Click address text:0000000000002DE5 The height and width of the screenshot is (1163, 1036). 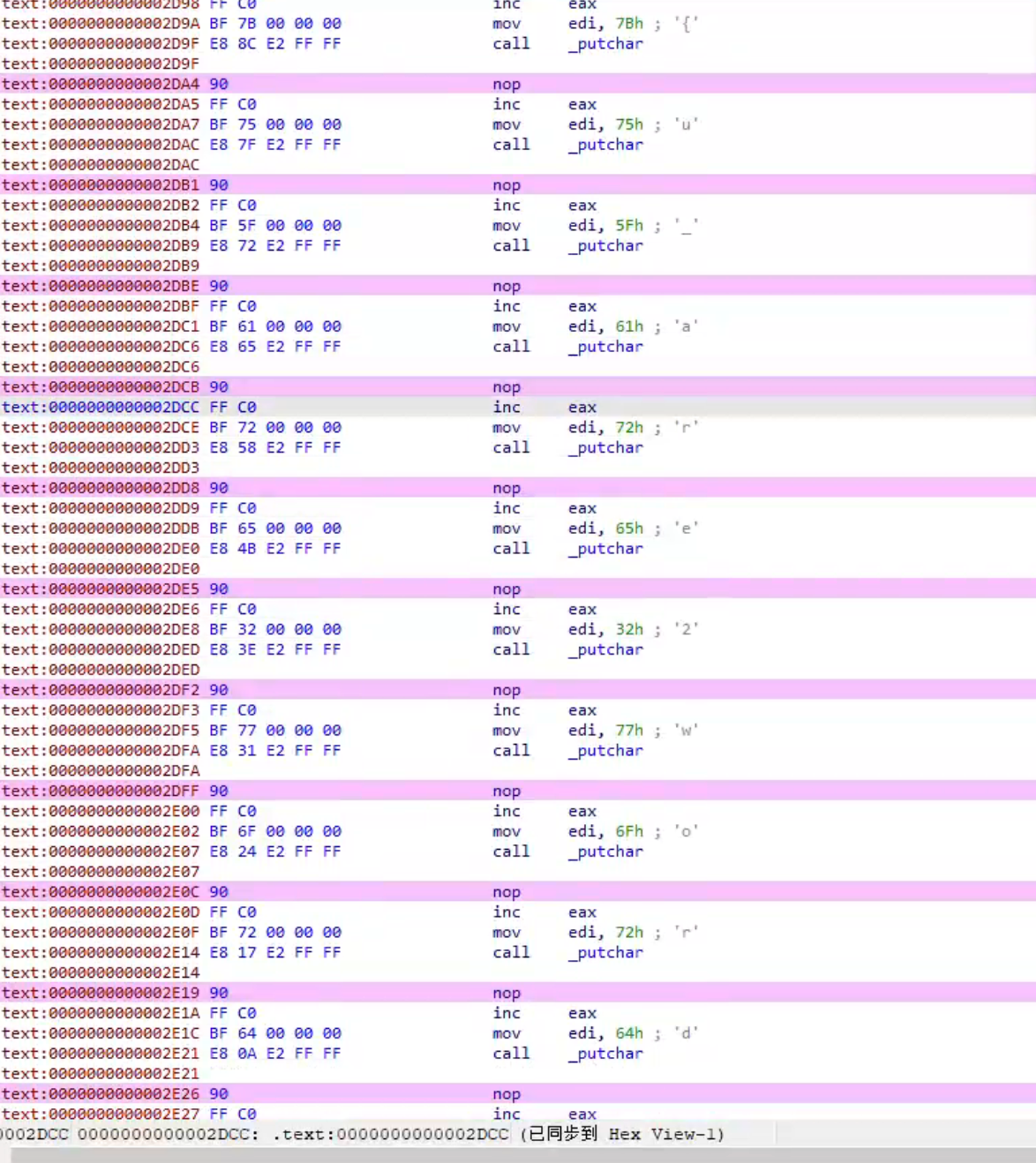(101, 589)
